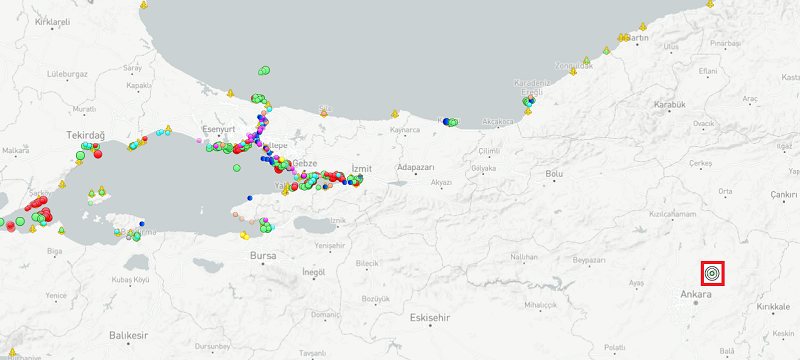Select green vessel cluster in open Black Sea

click(x=264, y=70)
